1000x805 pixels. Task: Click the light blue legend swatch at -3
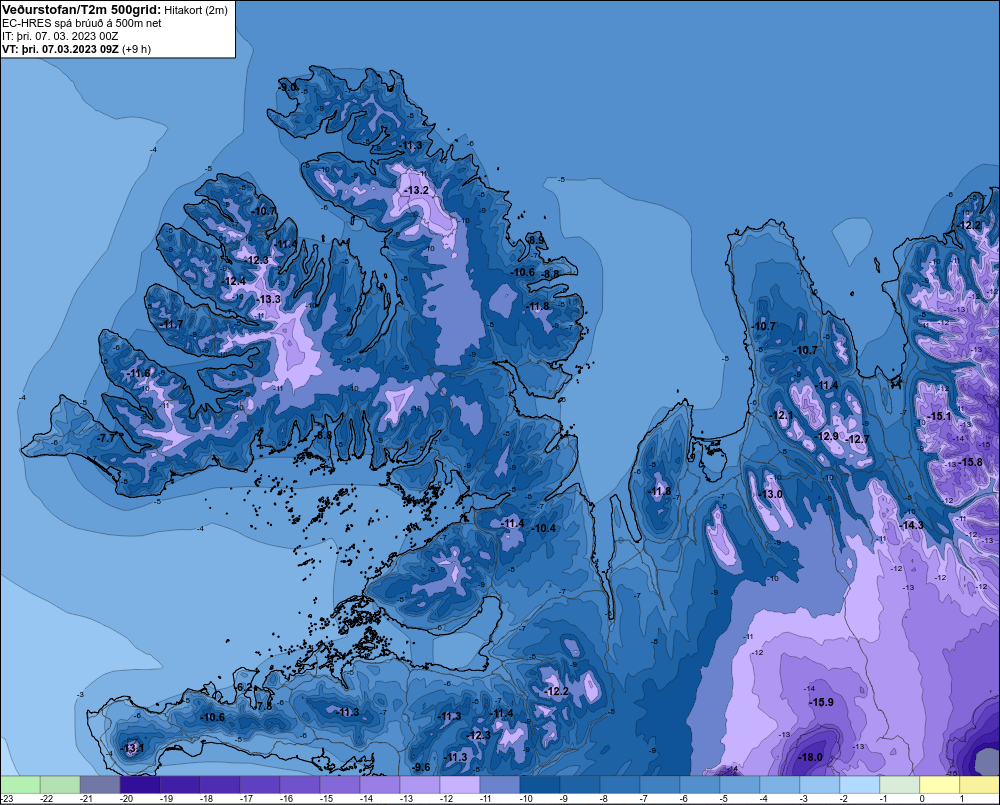point(820,785)
